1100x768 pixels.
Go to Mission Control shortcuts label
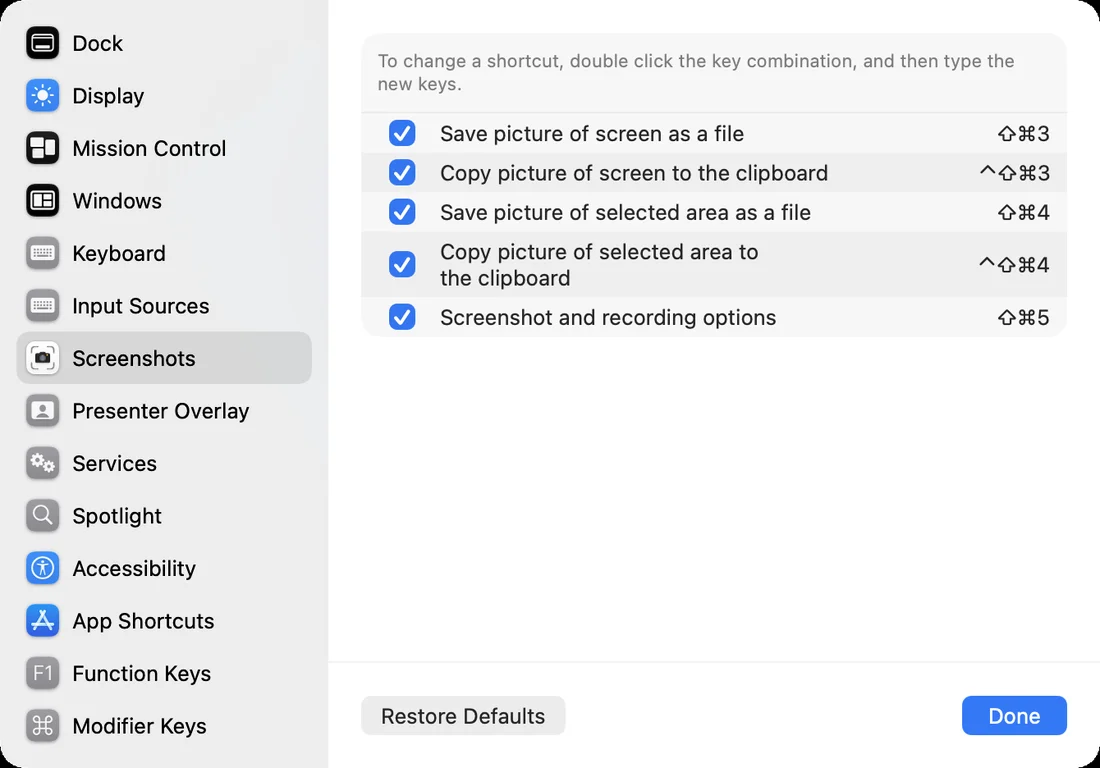[x=149, y=149]
